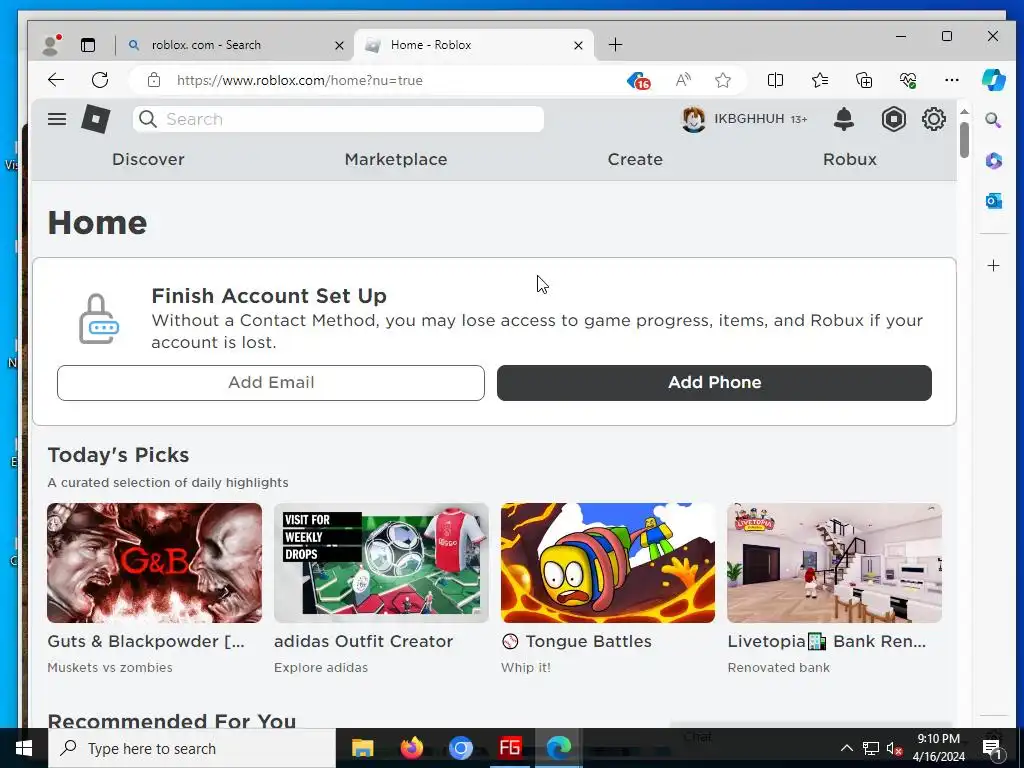This screenshot has width=1024, height=768.
Task: Click the adidas Outfit Creator thumbnail
Action: (x=381, y=562)
